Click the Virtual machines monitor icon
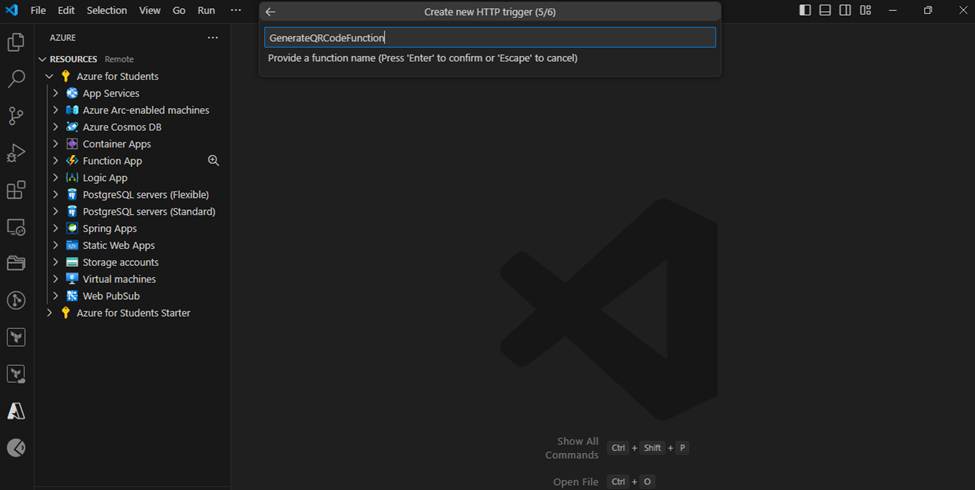The width and height of the screenshot is (975, 490). click(x=72, y=279)
